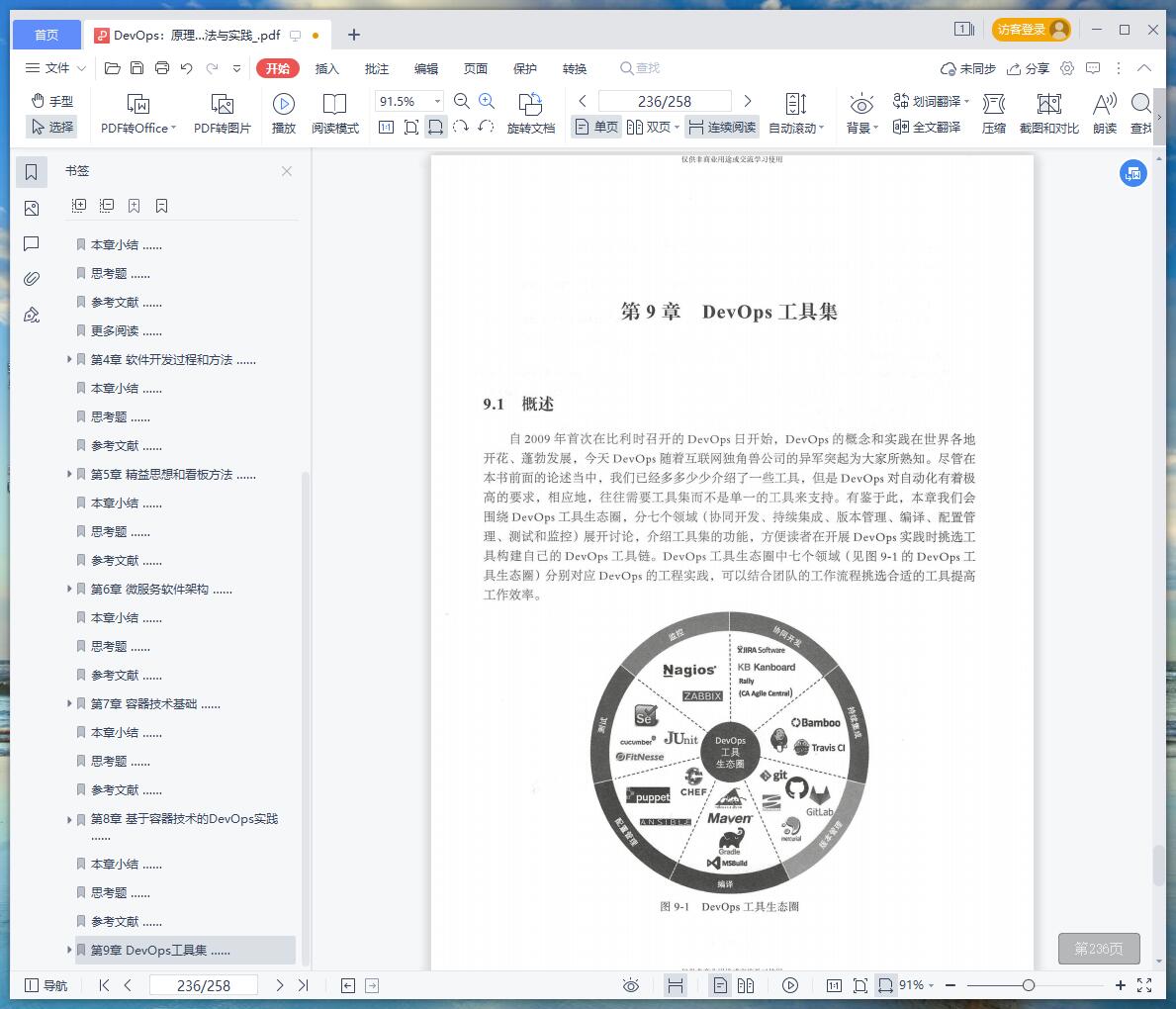Rotate the document

pyautogui.click(x=530, y=114)
